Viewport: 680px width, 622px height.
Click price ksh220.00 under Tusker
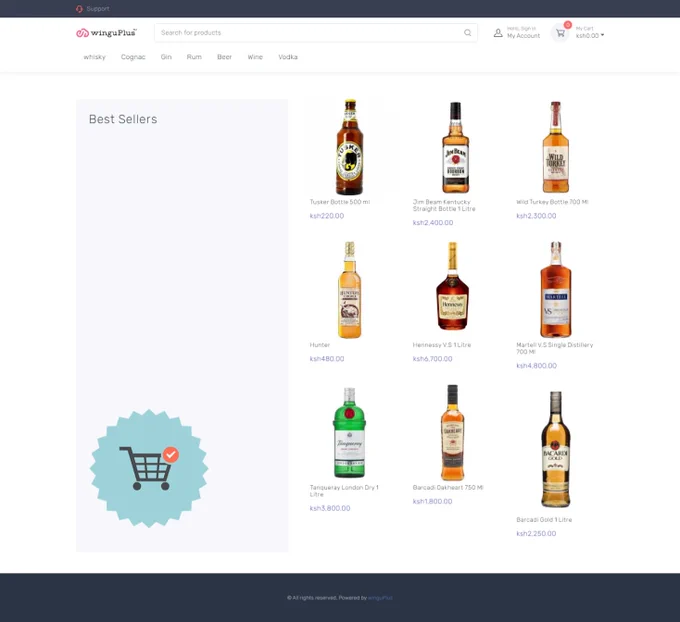[x=327, y=216]
